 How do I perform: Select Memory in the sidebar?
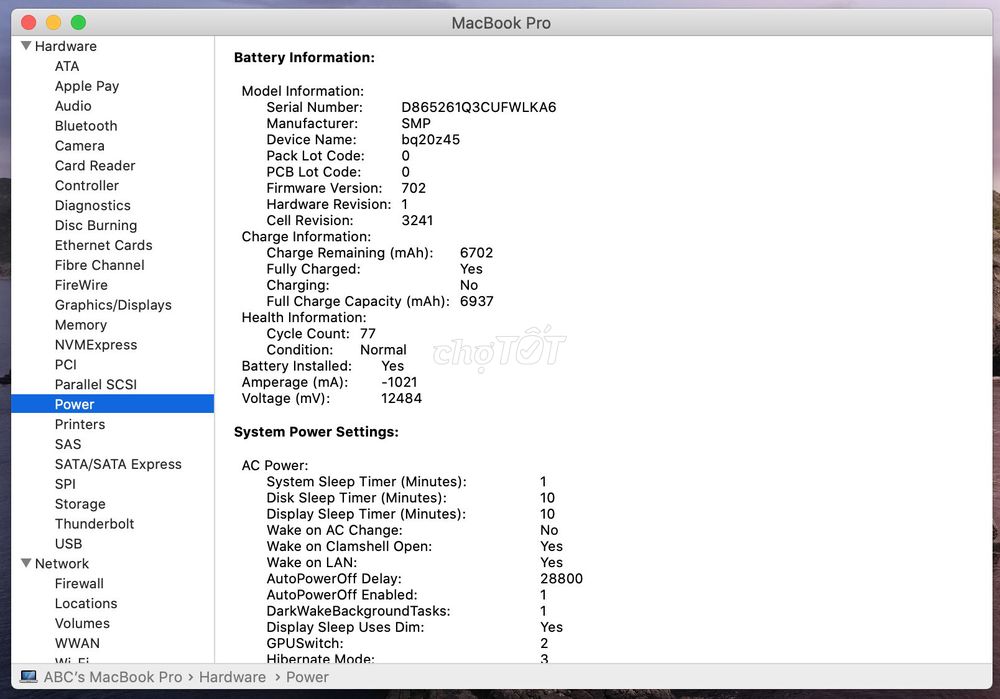[80, 325]
